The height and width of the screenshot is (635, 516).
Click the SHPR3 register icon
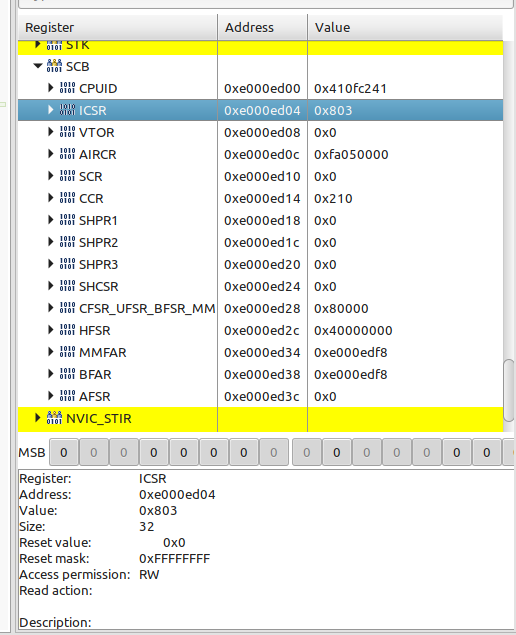tap(67, 264)
